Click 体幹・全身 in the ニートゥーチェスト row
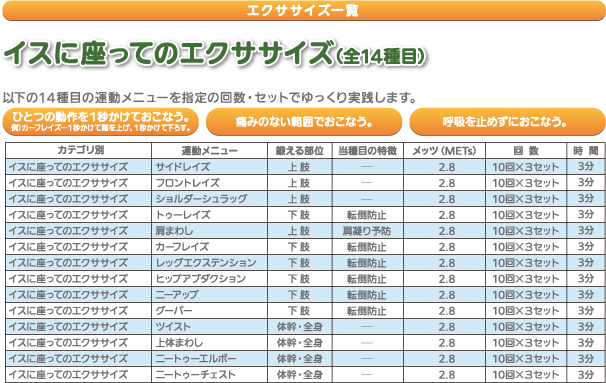This screenshot has width=606, height=383. 300,375
